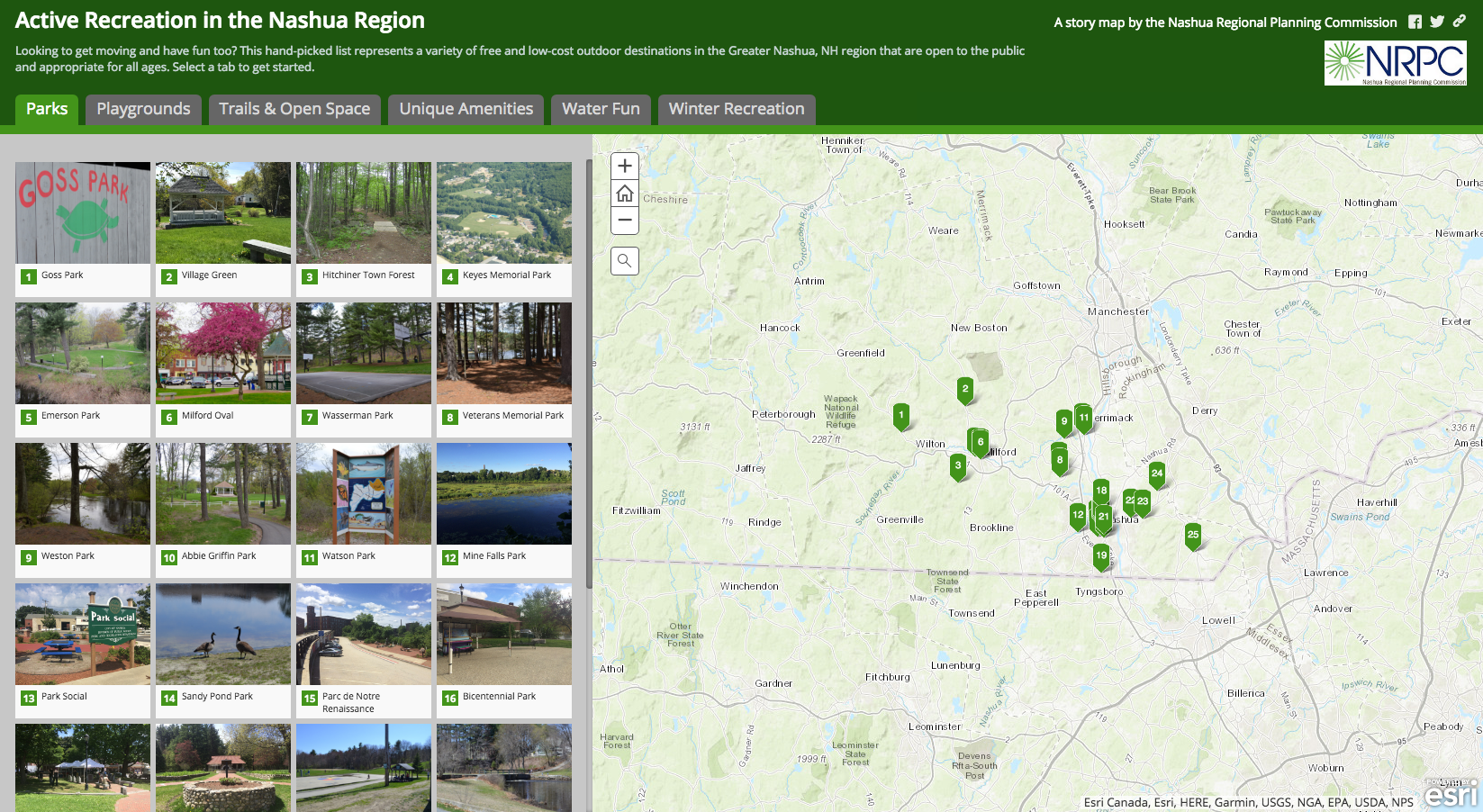Click the Esri logo on map
The width and height of the screenshot is (1483, 812).
1451,793
